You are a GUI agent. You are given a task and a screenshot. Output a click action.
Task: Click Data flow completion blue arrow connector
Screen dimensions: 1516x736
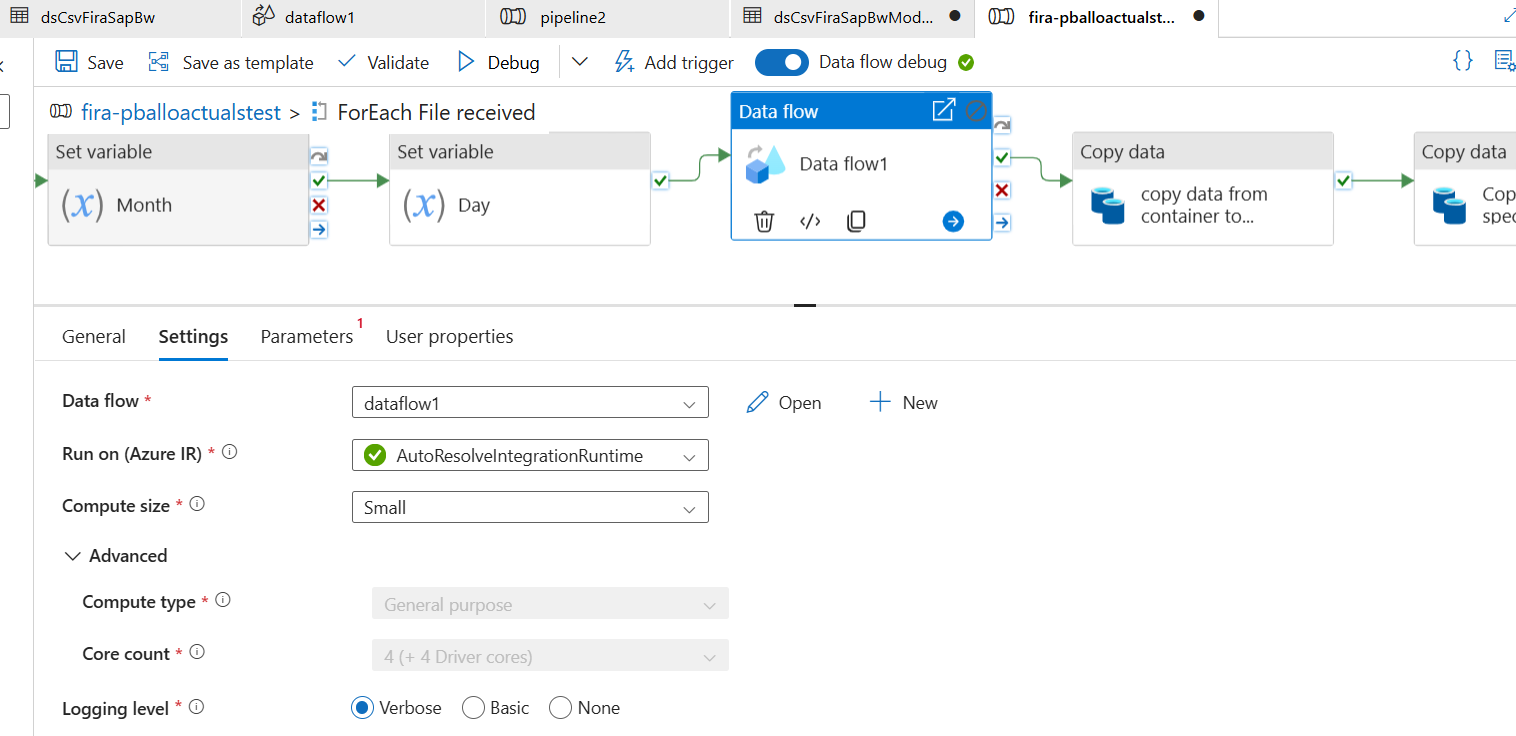click(x=1002, y=222)
